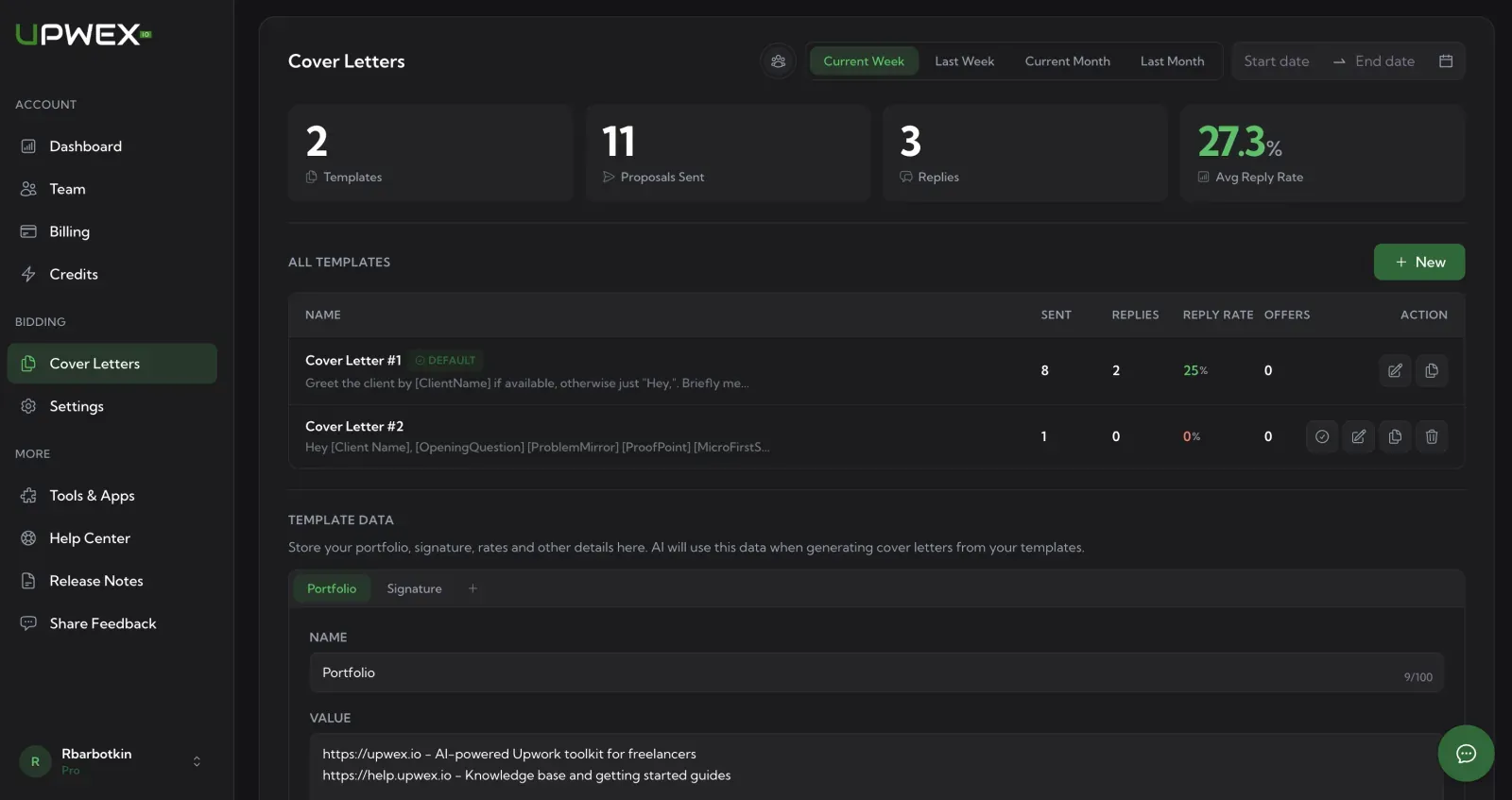The image size is (1512, 800).
Task: Open the Team page
Action: (x=112, y=189)
